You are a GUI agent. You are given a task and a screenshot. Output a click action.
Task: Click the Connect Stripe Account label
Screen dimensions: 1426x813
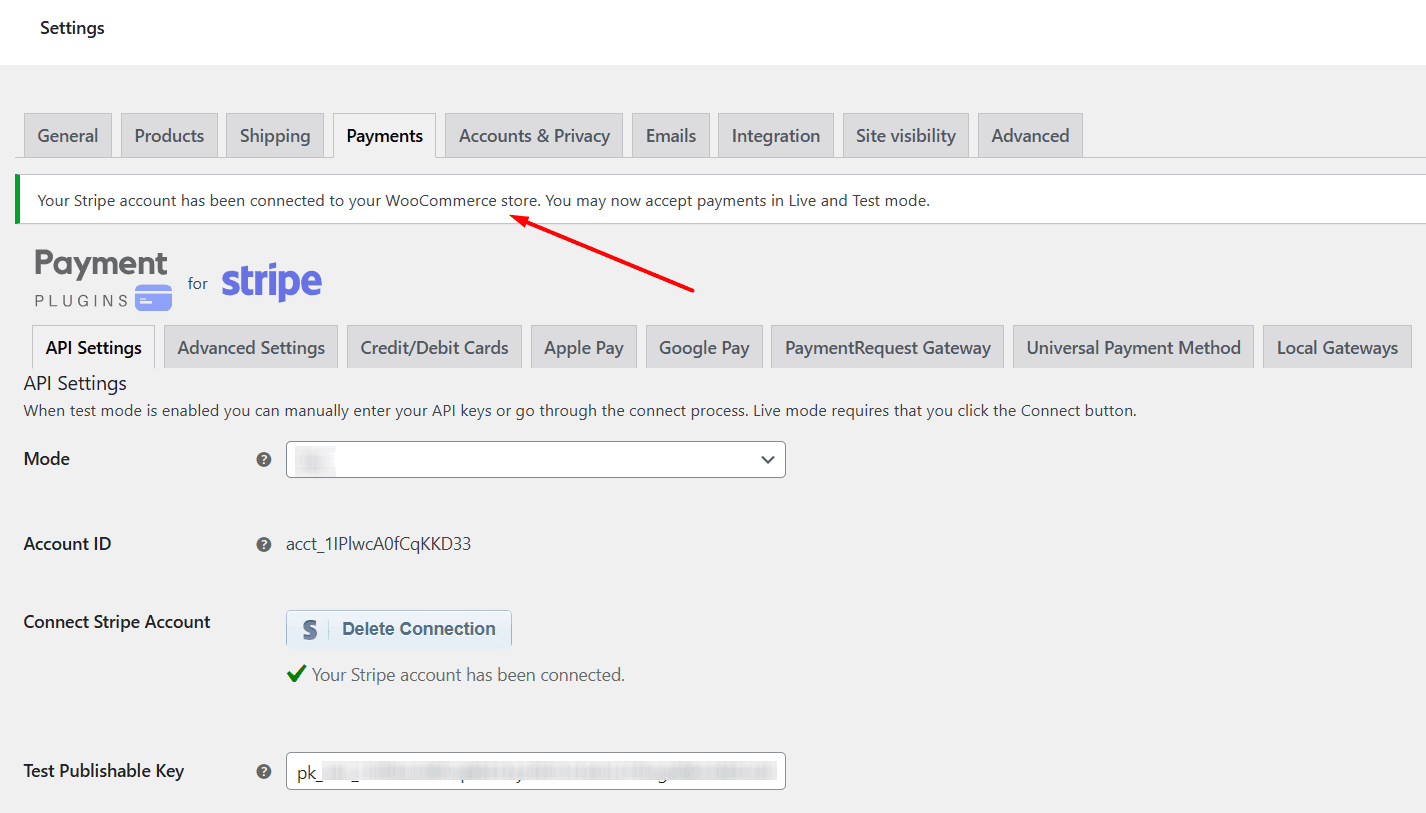117,622
